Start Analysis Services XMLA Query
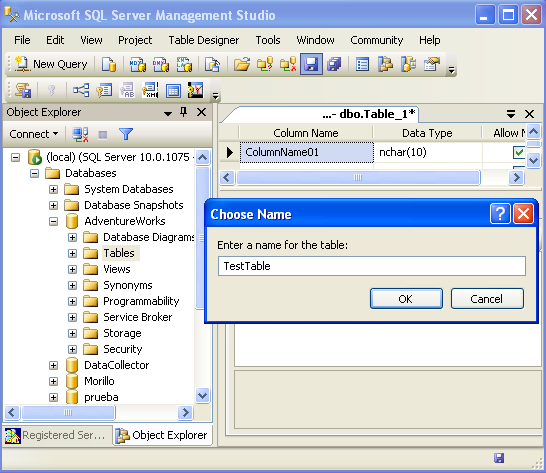This screenshot has width=546, height=473. (x=184, y=64)
